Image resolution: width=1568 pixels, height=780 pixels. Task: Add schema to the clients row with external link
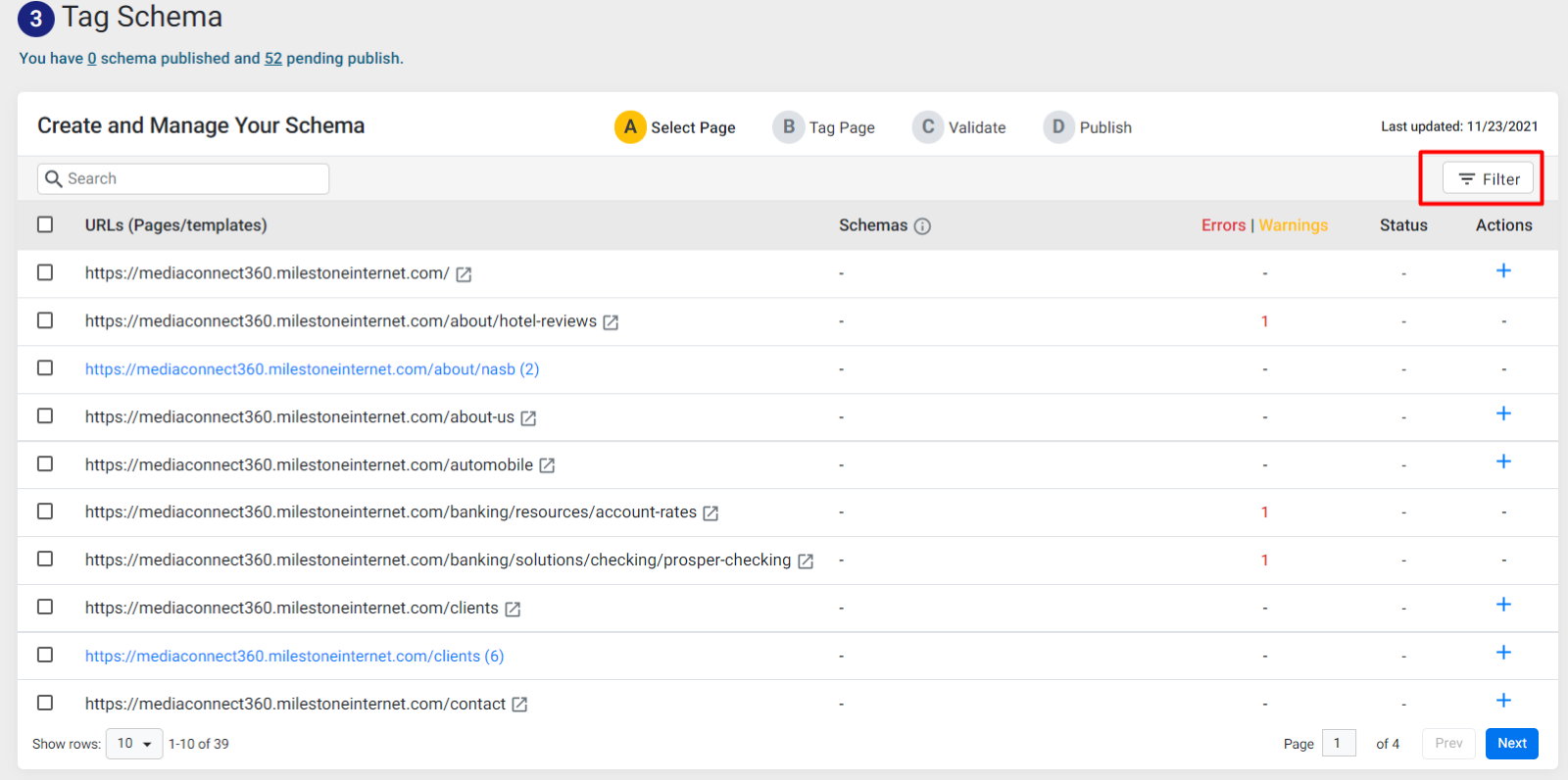(x=1503, y=605)
